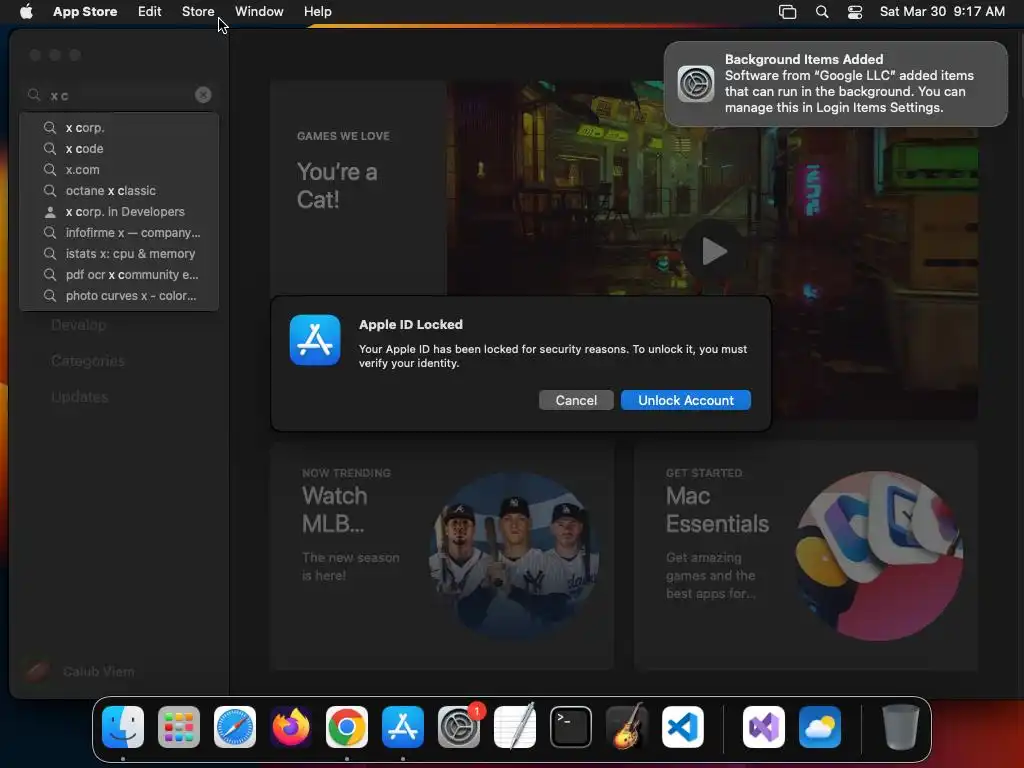Image resolution: width=1024 pixels, height=768 pixels.
Task: Click the App Store Dock icon
Action: pos(403,727)
